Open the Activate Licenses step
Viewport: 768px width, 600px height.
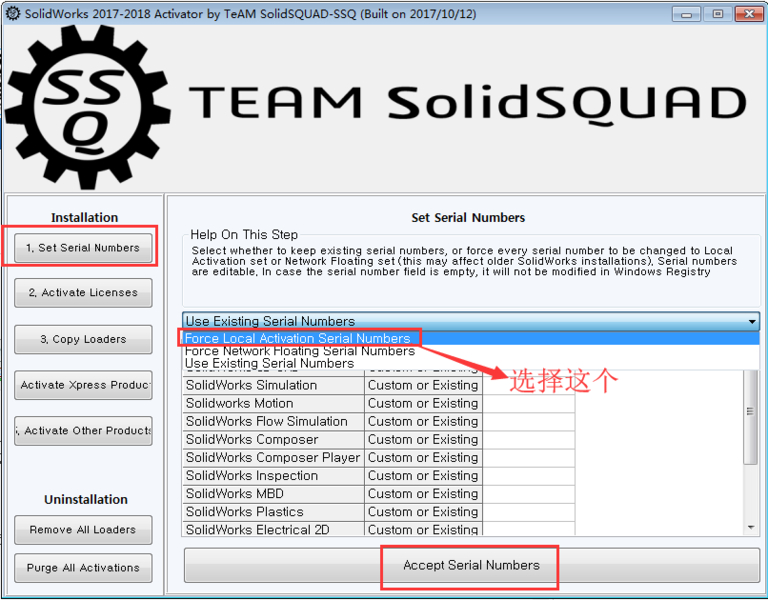(x=83, y=292)
